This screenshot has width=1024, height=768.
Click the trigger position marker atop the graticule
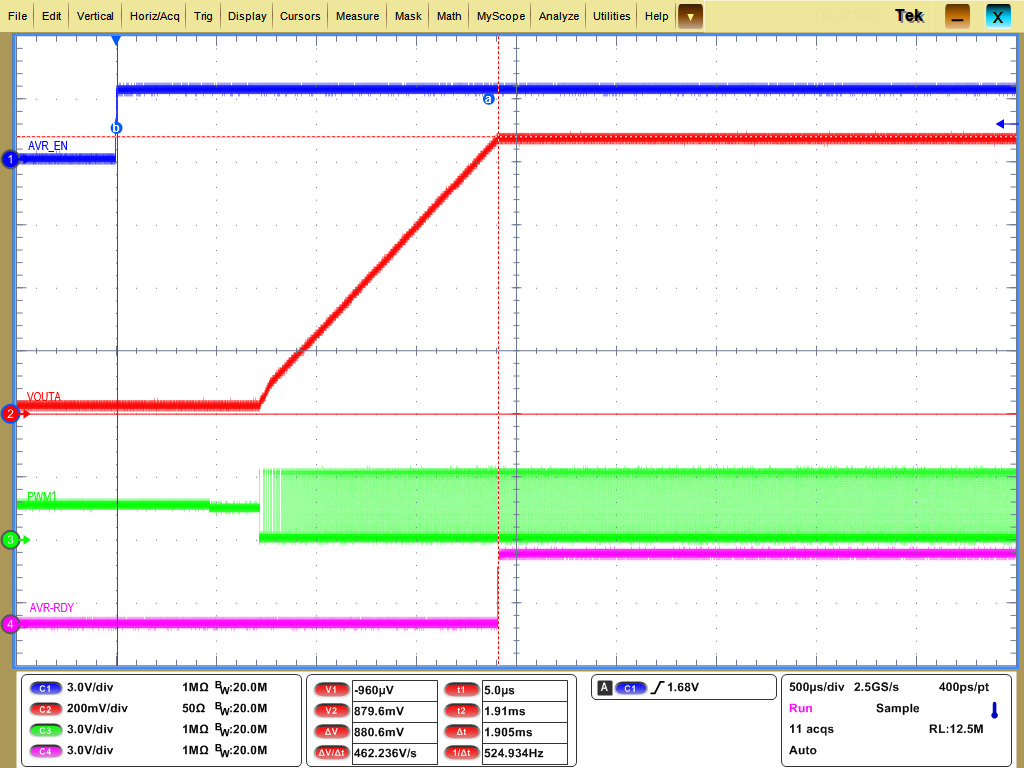point(117,40)
